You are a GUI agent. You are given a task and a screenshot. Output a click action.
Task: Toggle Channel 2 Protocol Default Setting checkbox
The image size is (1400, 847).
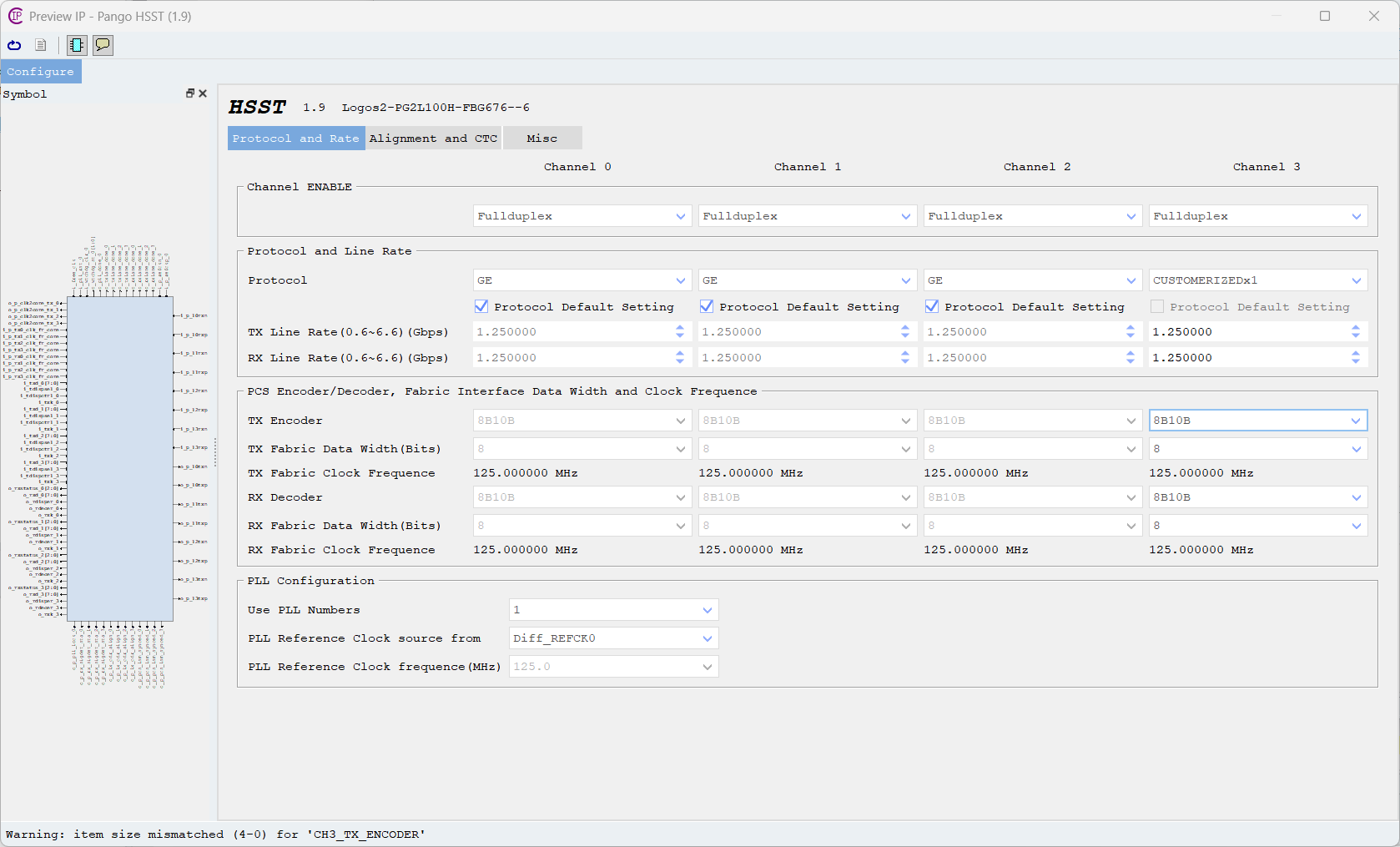[932, 306]
